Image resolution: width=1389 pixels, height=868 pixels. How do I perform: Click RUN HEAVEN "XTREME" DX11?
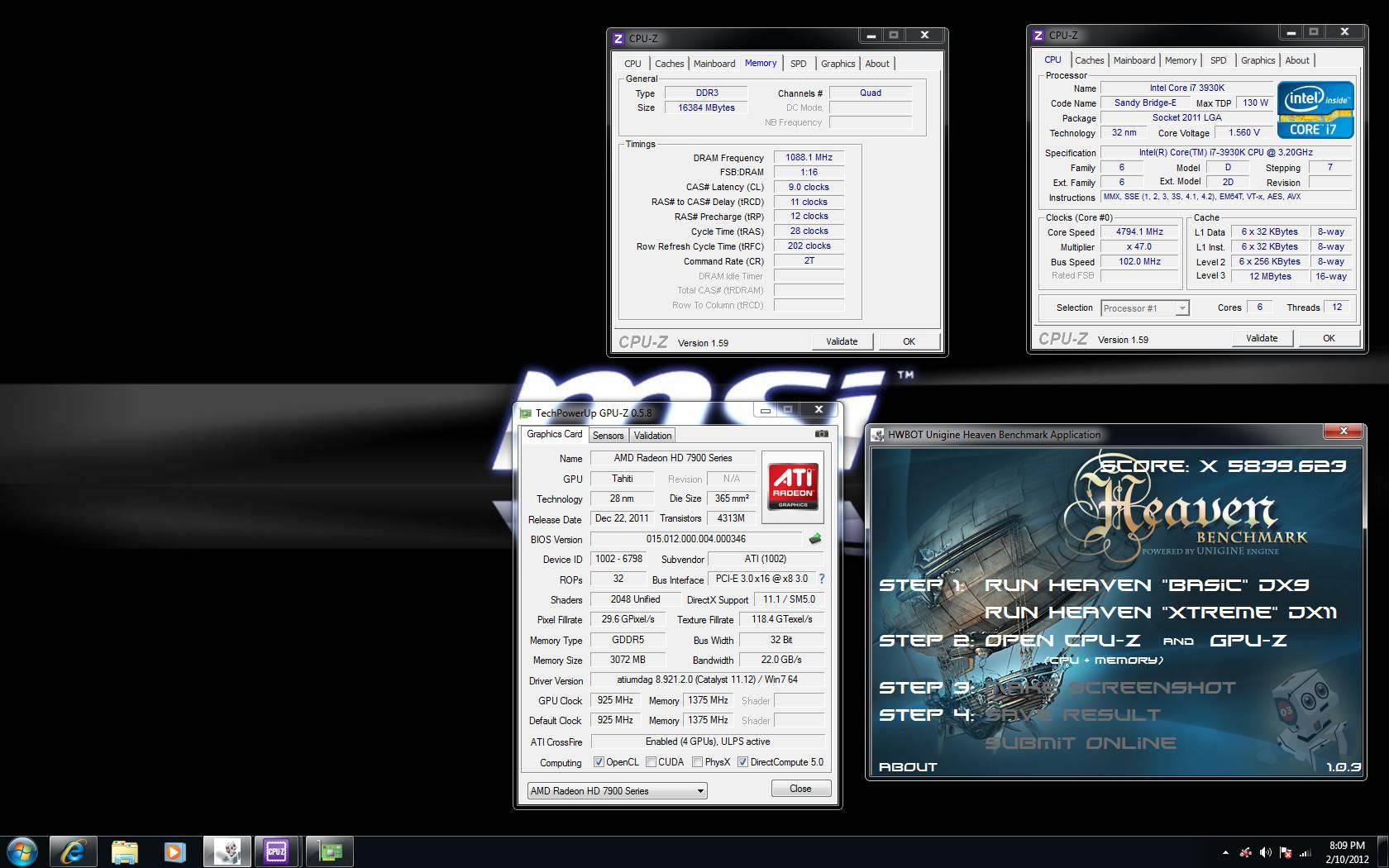pyautogui.click(x=1161, y=613)
